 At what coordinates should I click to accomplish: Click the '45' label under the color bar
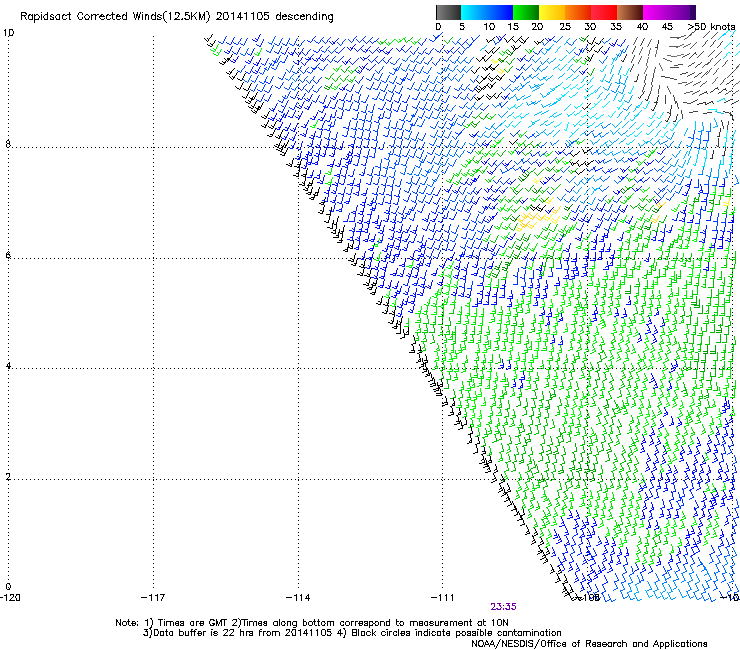[x=667, y=27]
